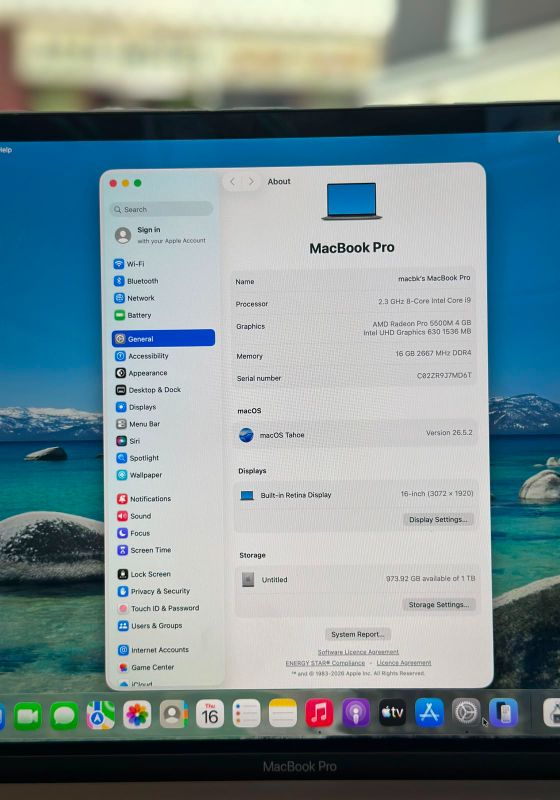Click Sign in with your Apple Account
The height and width of the screenshot is (800, 560).
click(160, 235)
